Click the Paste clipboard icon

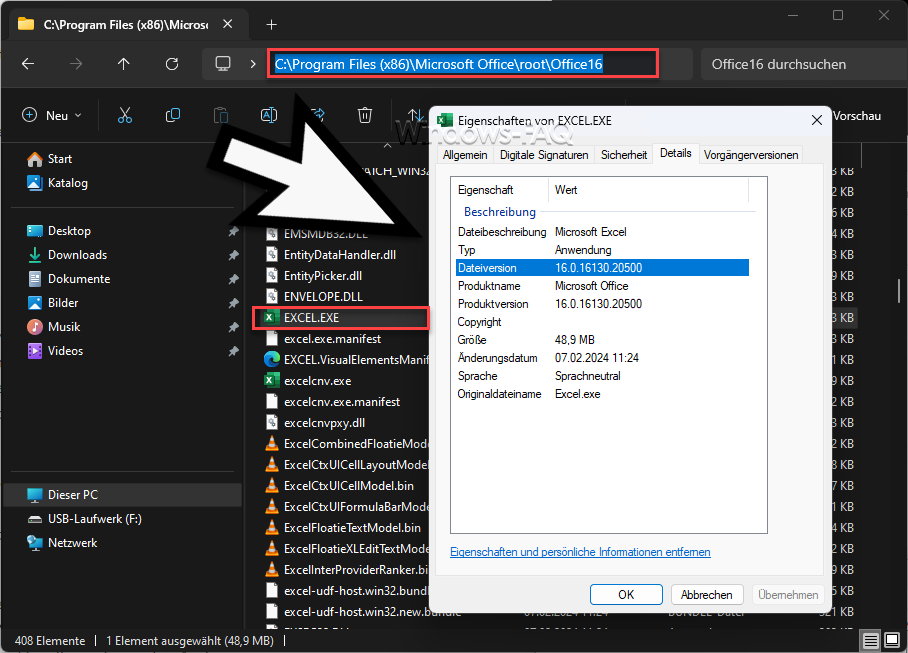(221, 115)
